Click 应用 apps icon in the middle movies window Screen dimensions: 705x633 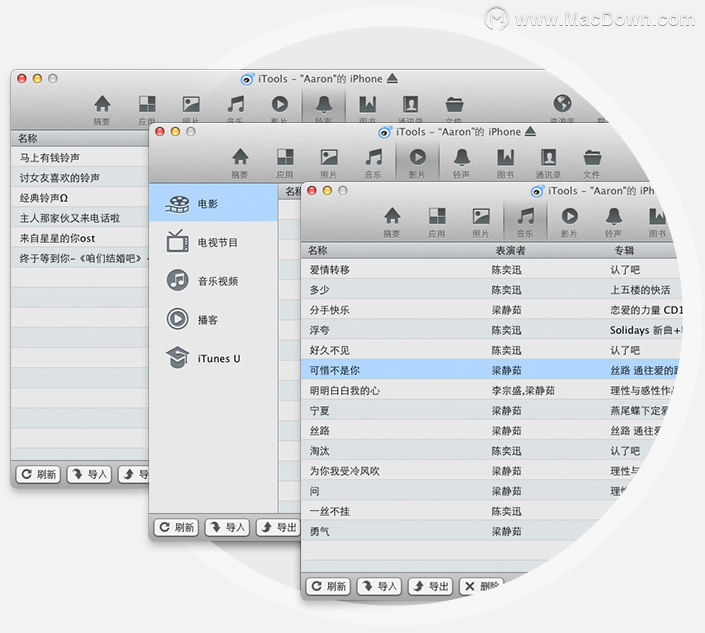pos(285,160)
